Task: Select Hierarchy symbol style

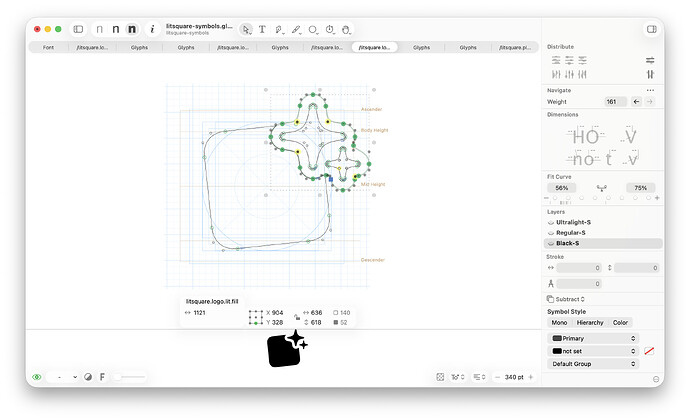Action: pos(590,323)
